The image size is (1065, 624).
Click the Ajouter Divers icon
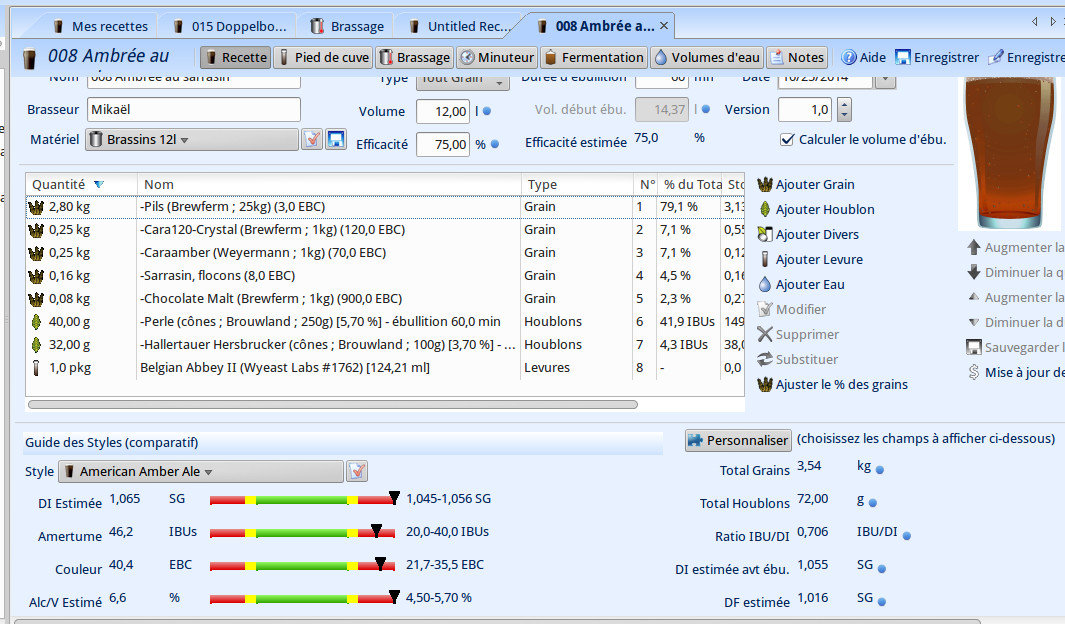point(765,234)
